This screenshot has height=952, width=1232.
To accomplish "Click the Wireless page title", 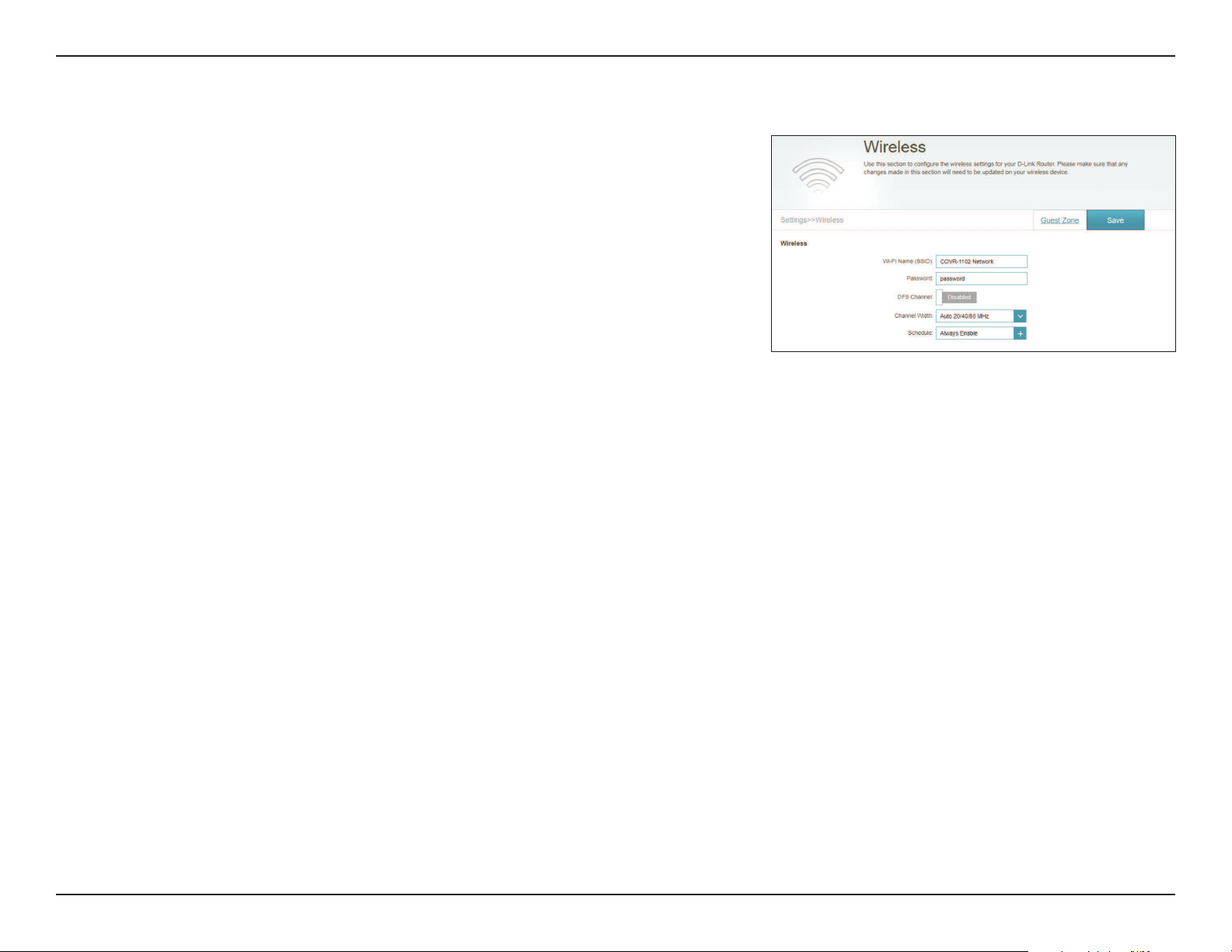I will 895,147.
